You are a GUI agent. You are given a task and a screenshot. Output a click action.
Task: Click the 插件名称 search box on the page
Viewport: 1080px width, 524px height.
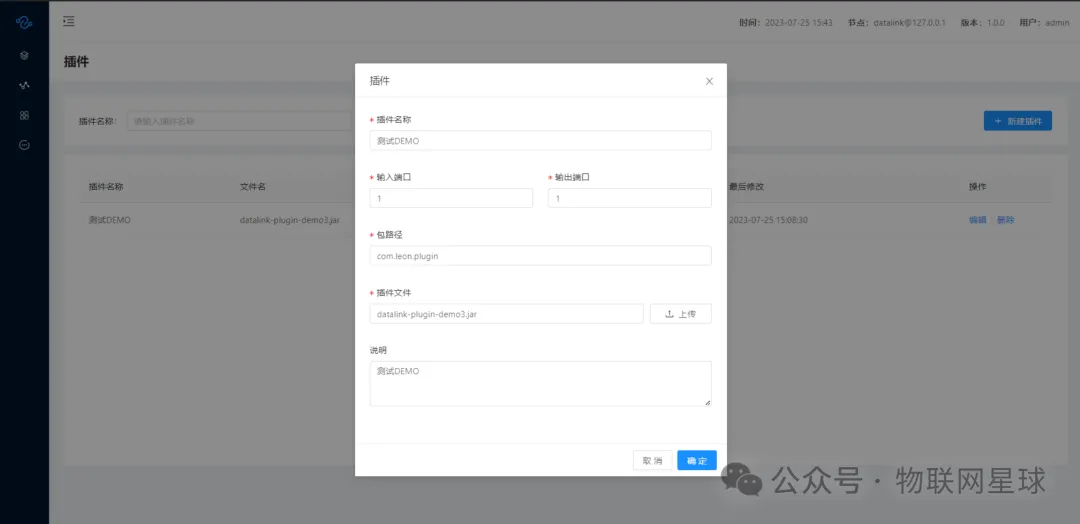pos(240,121)
